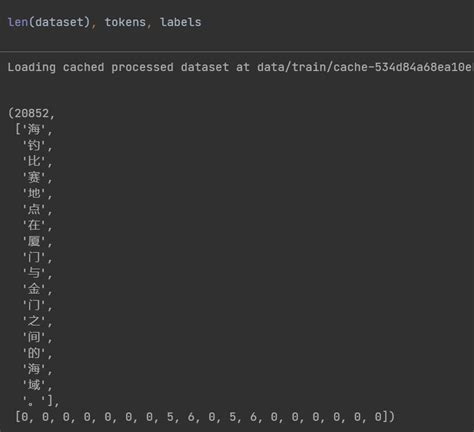Click the '地' token in the output

tap(34, 193)
